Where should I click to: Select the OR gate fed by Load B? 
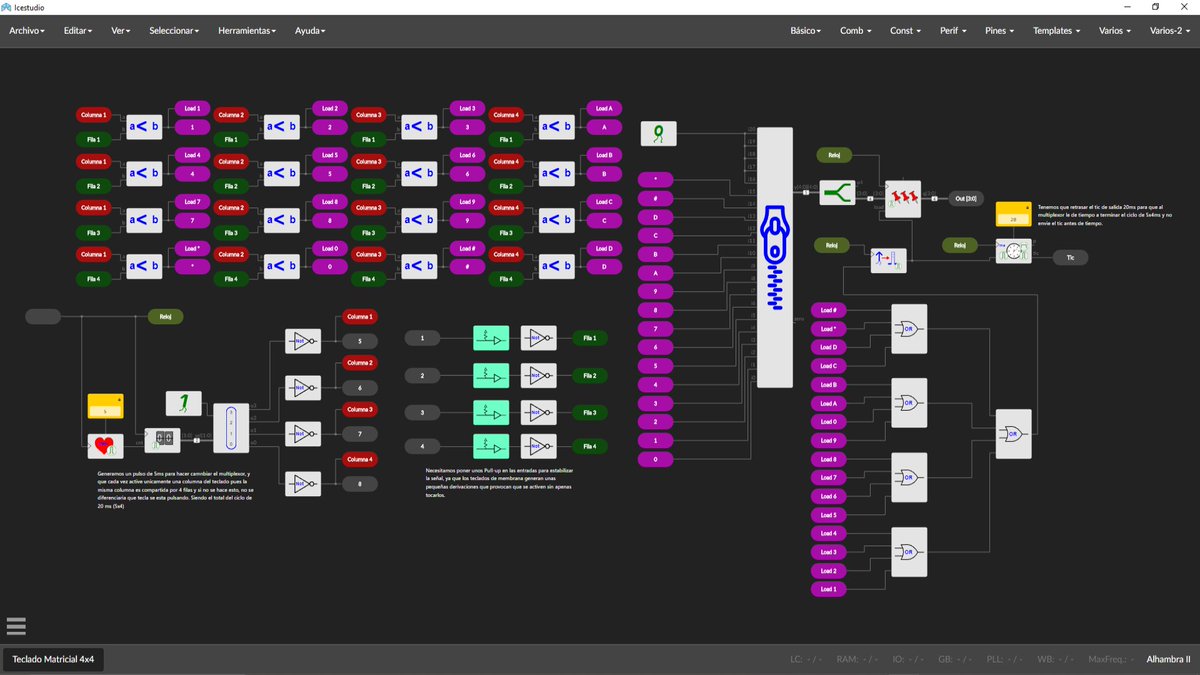909,403
